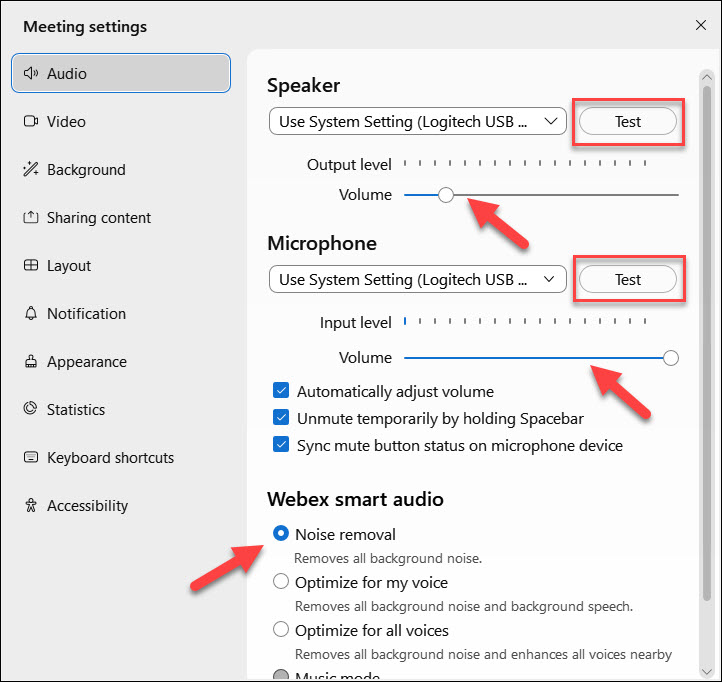
Task: Click the Background wand icon
Action: [x=30, y=170]
